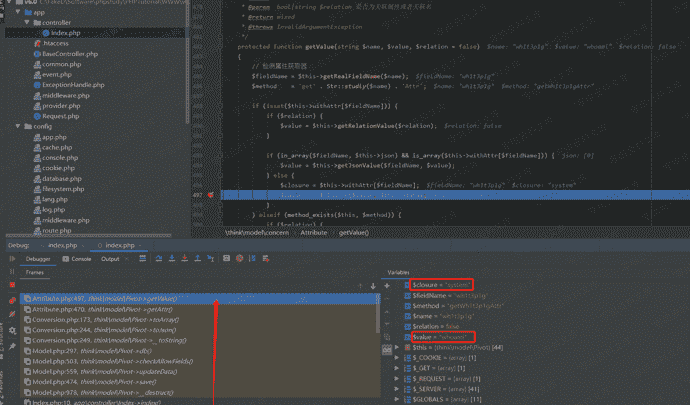Screen dimensions: 690x405
Task: Switch to the Output tab
Action: click(110, 259)
